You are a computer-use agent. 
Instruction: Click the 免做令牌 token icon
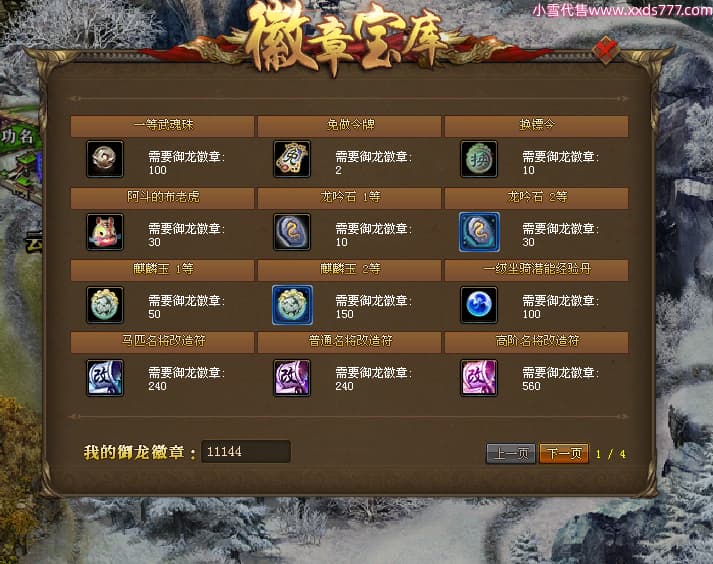(292, 159)
